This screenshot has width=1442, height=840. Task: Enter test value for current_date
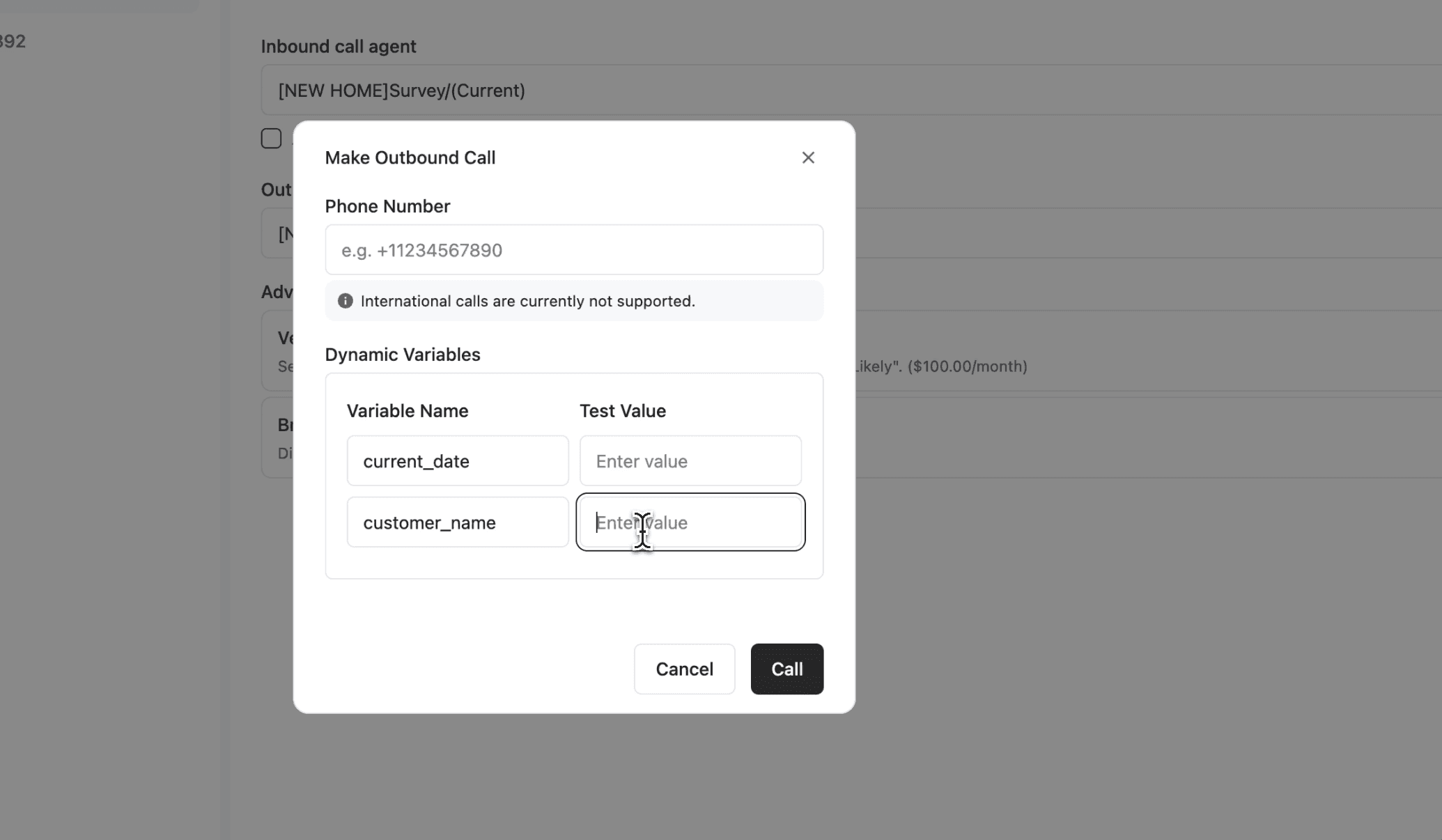(x=690, y=461)
